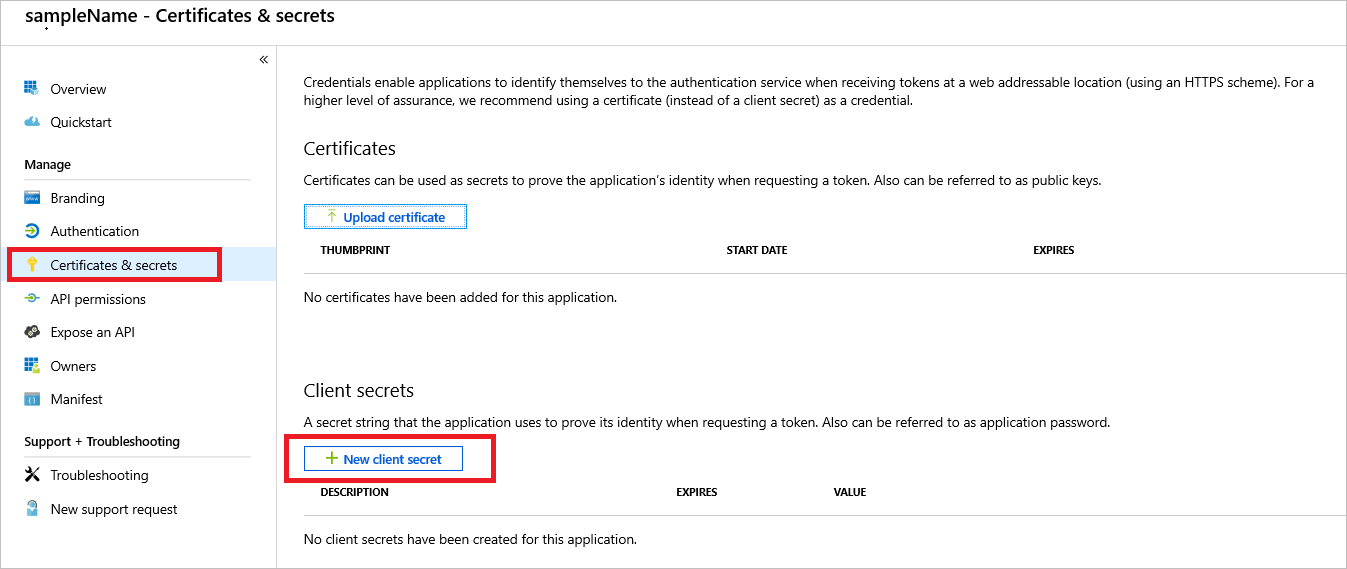Click the client secrets EXPIRES column header

click(x=697, y=492)
